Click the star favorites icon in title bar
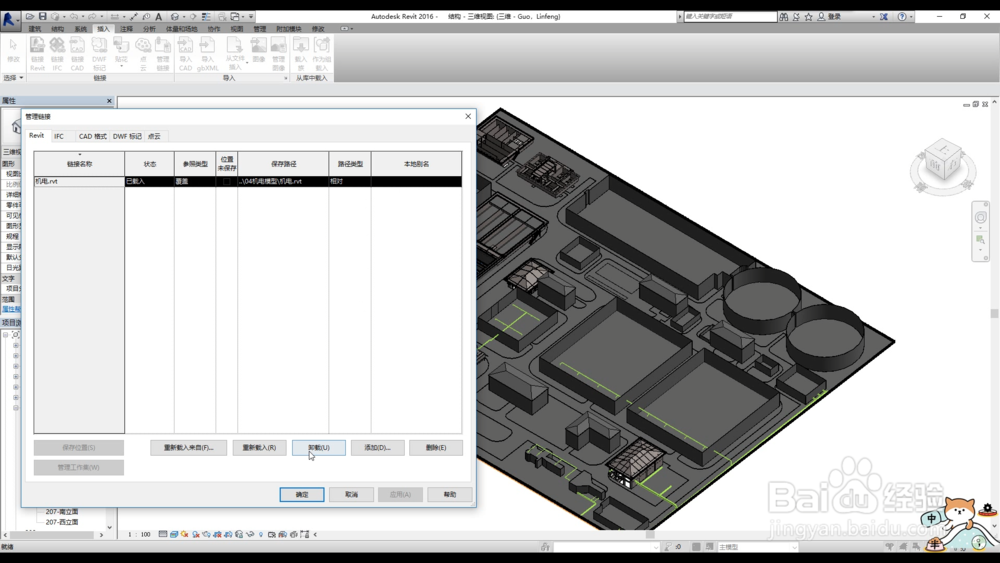 [x=808, y=17]
